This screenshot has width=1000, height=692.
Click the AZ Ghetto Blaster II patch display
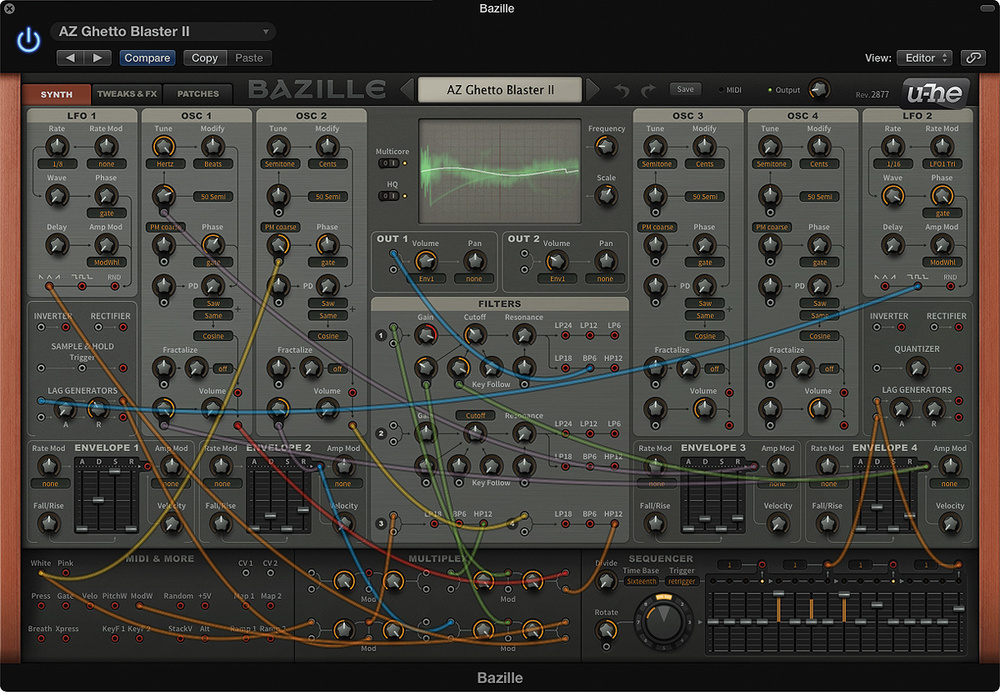tap(500, 90)
